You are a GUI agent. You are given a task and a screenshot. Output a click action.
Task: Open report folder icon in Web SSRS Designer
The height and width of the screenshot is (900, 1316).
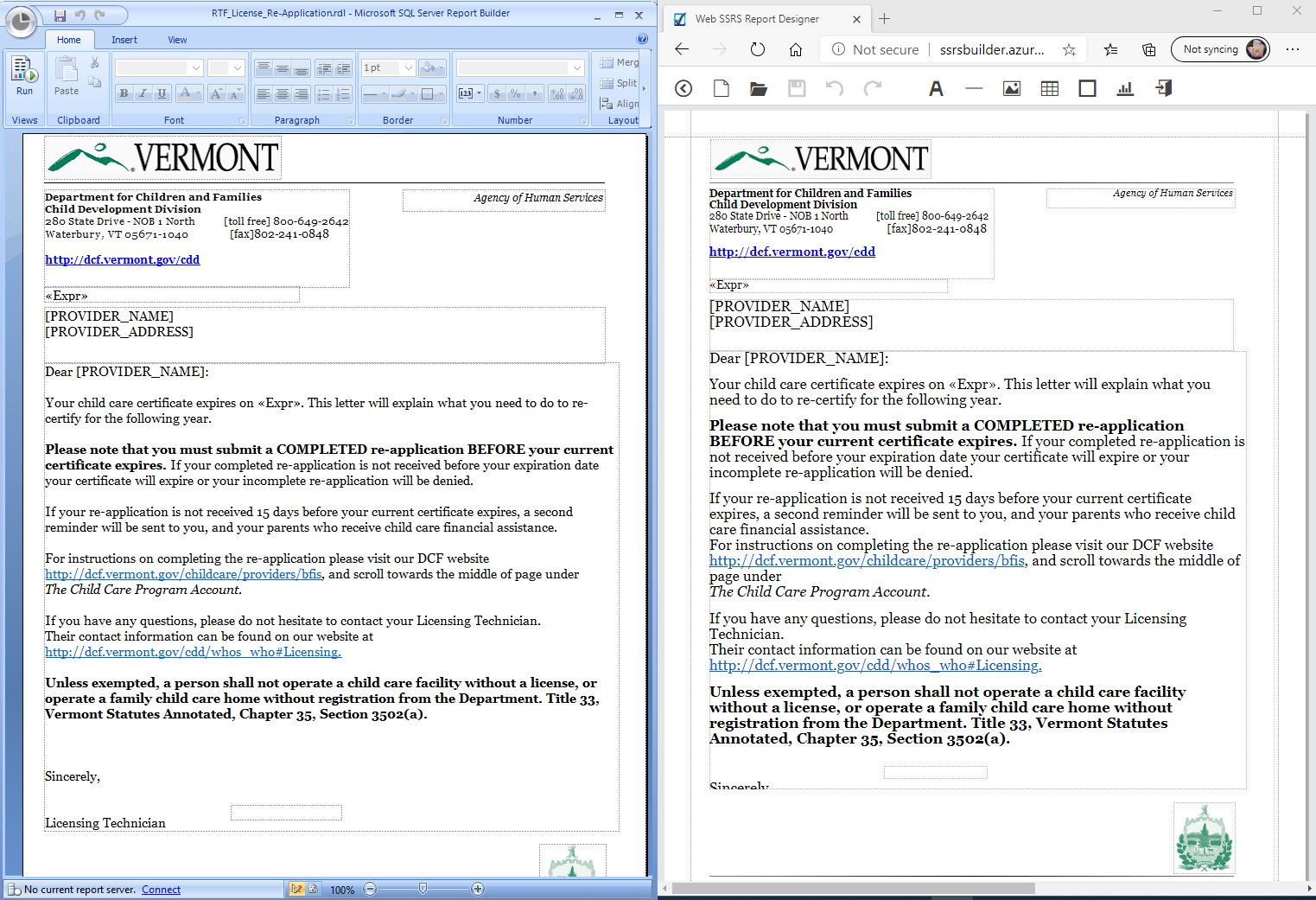pos(759,88)
